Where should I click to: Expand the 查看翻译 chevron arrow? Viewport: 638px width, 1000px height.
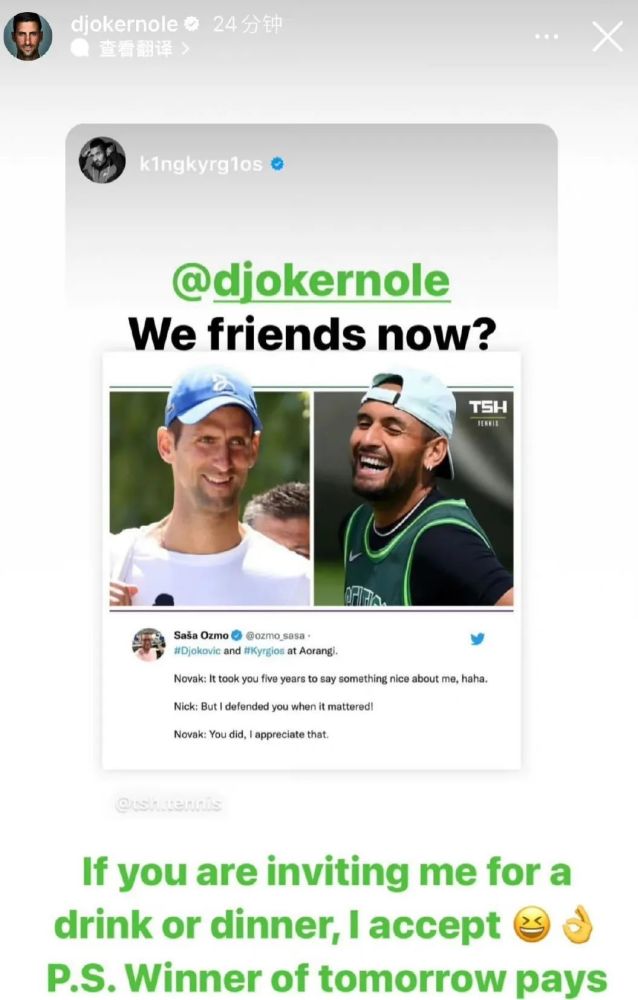(x=185, y=48)
